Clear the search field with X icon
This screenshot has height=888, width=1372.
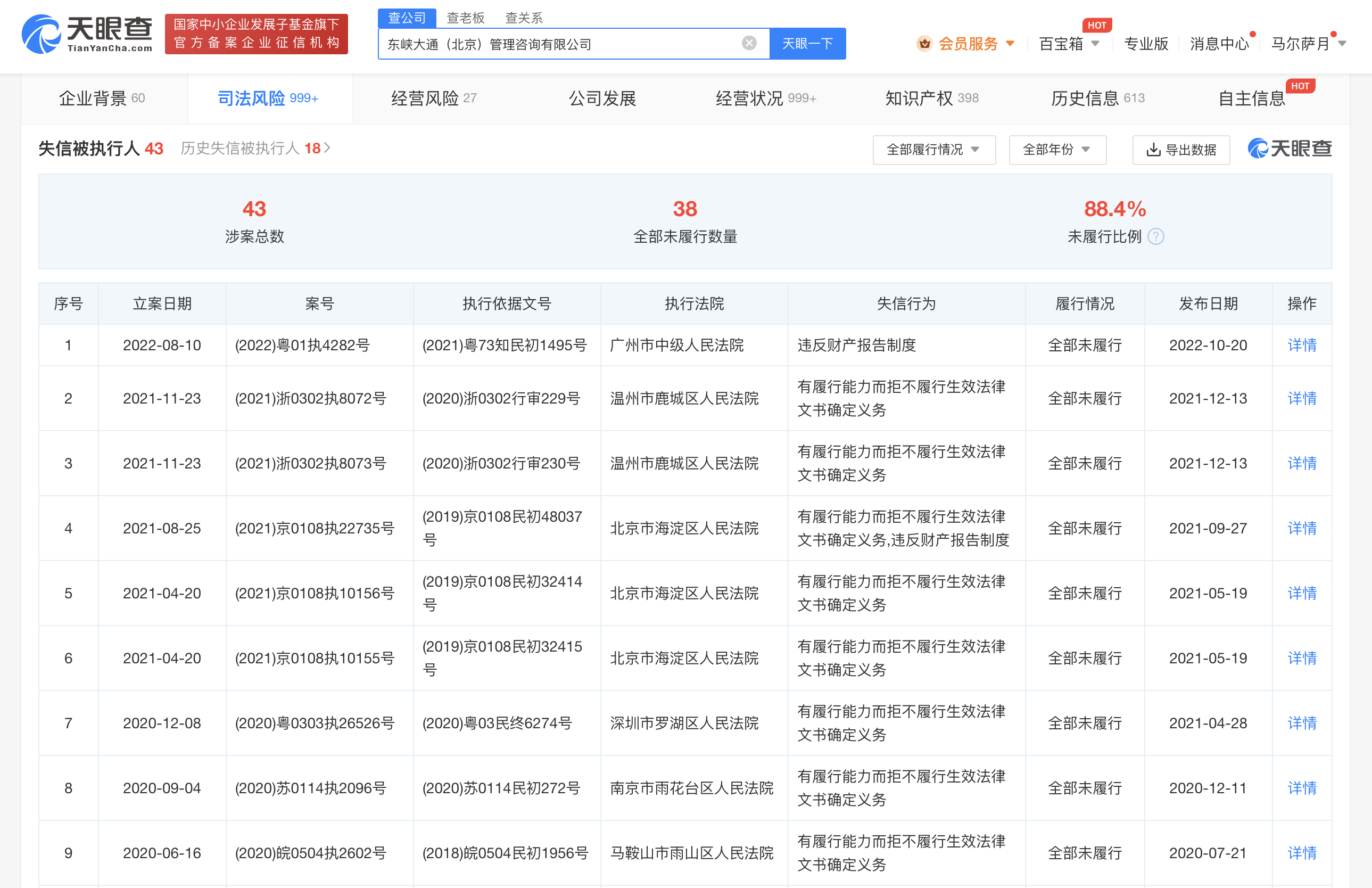(x=749, y=43)
